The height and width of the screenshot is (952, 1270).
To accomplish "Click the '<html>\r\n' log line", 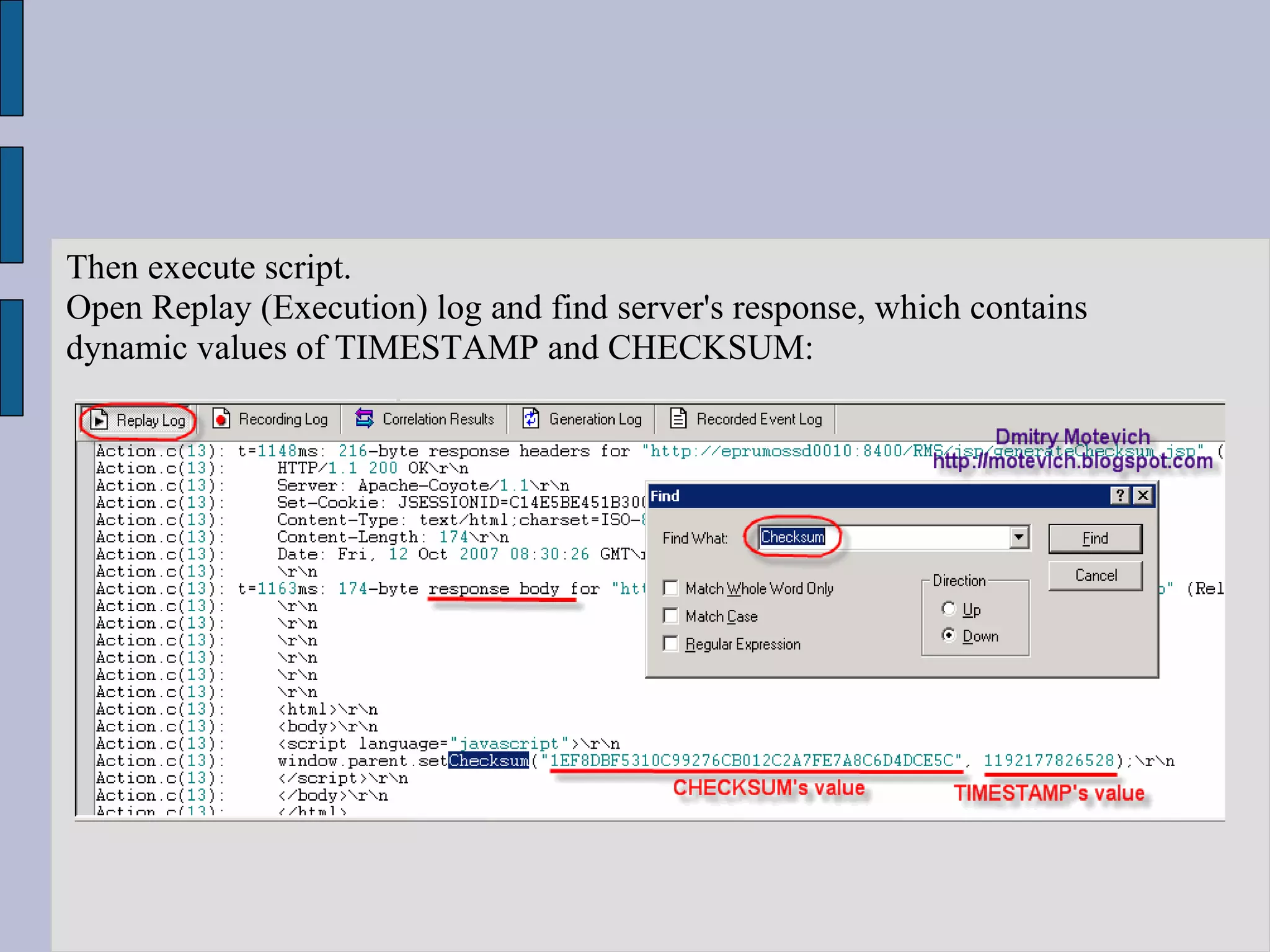I will 327,709.
